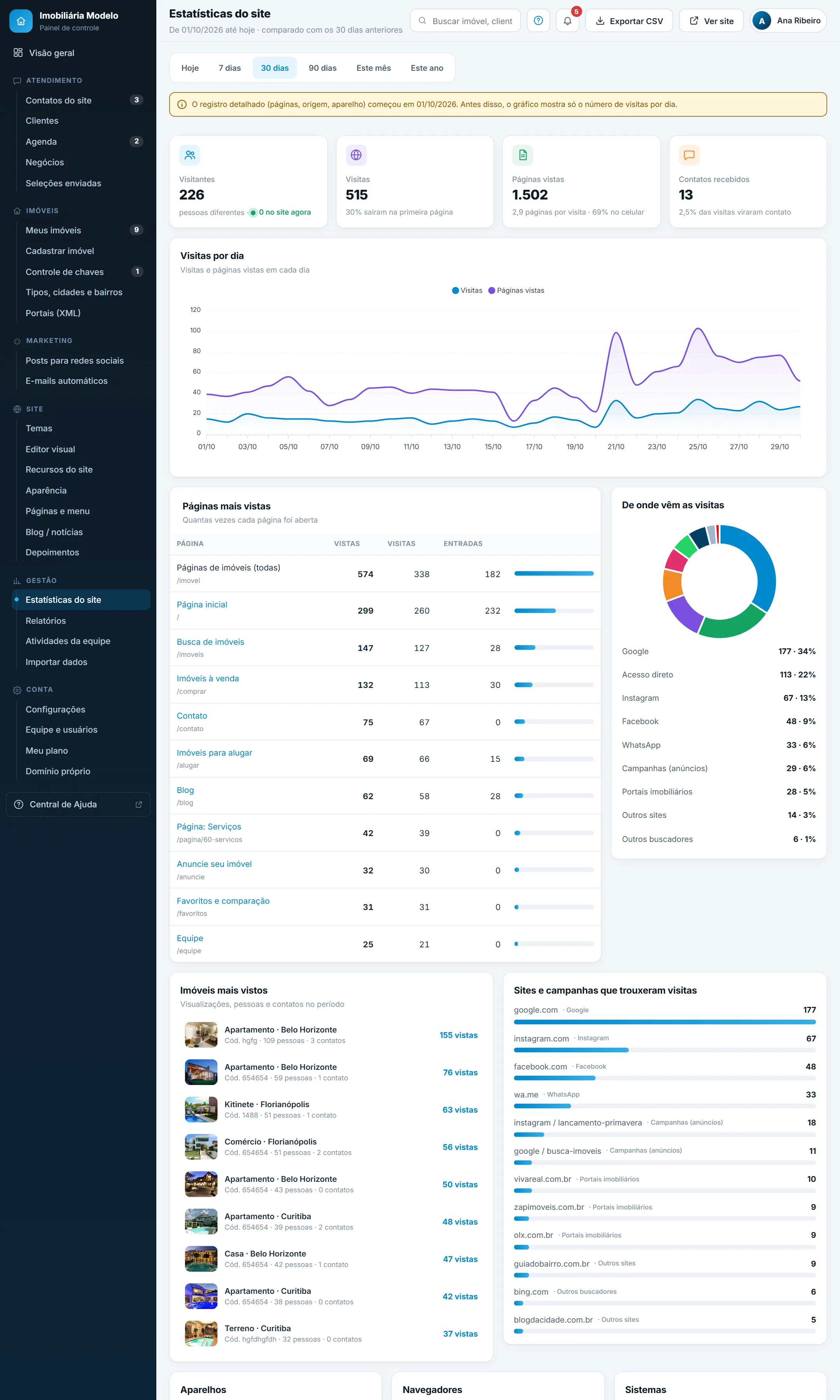Switch to the 90 dias period
840x1400 pixels.
(322, 68)
